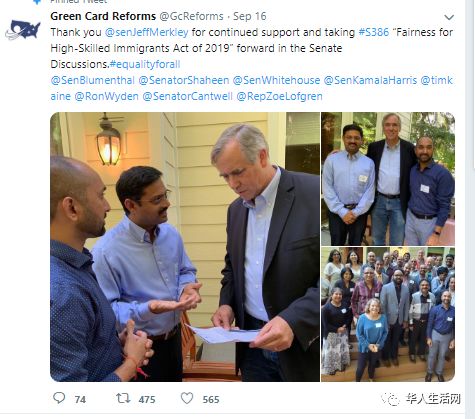Retweet using the retweet arrows icon
The width and height of the screenshot is (475, 419).
pos(123,398)
